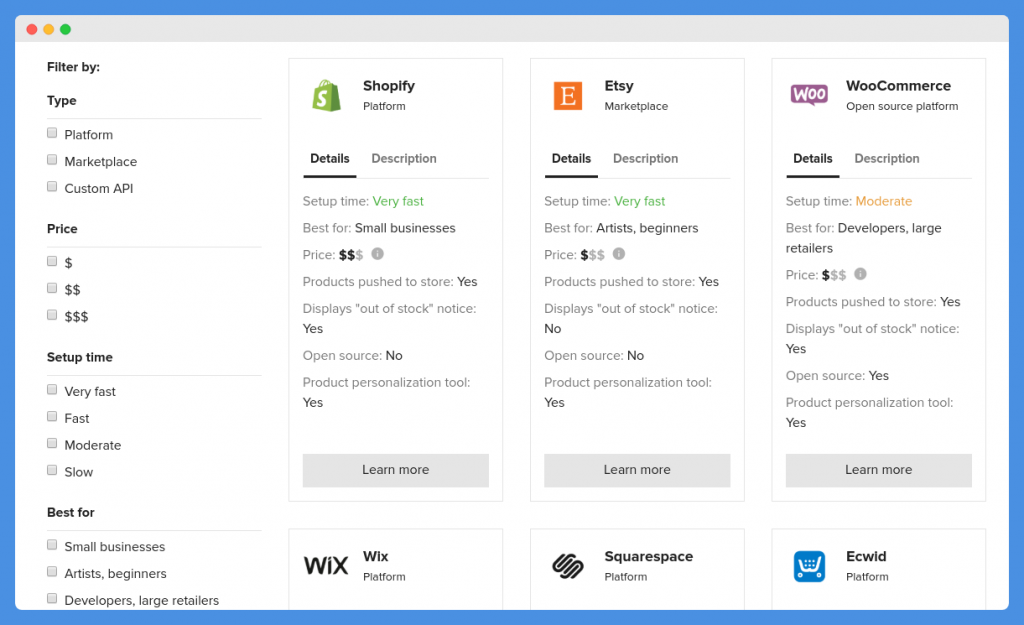1024x625 pixels.
Task: Open the Details tab on Shopify card
Action: click(x=330, y=159)
